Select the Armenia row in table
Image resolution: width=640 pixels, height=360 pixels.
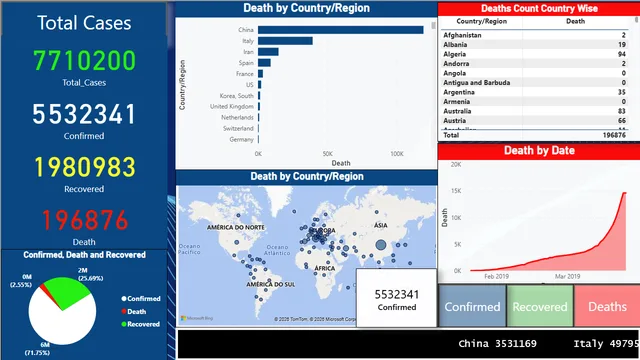[534, 102]
